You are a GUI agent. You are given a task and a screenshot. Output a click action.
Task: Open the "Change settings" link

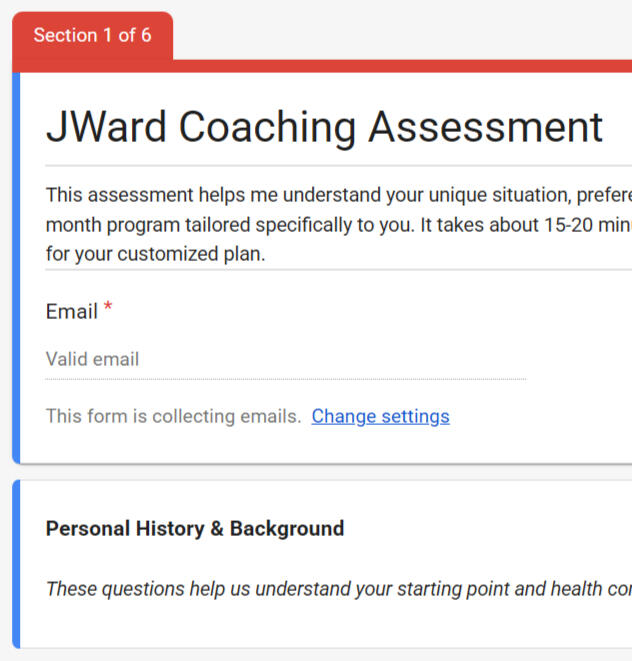click(380, 416)
